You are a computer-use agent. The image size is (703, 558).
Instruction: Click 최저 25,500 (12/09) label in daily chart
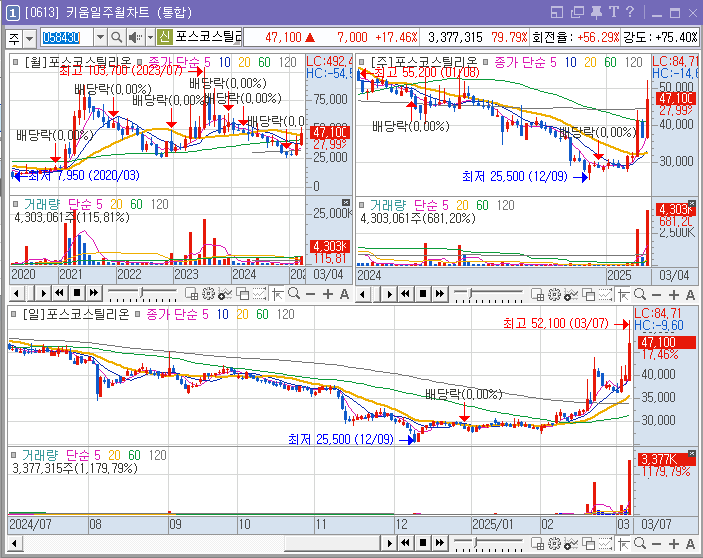(341, 439)
